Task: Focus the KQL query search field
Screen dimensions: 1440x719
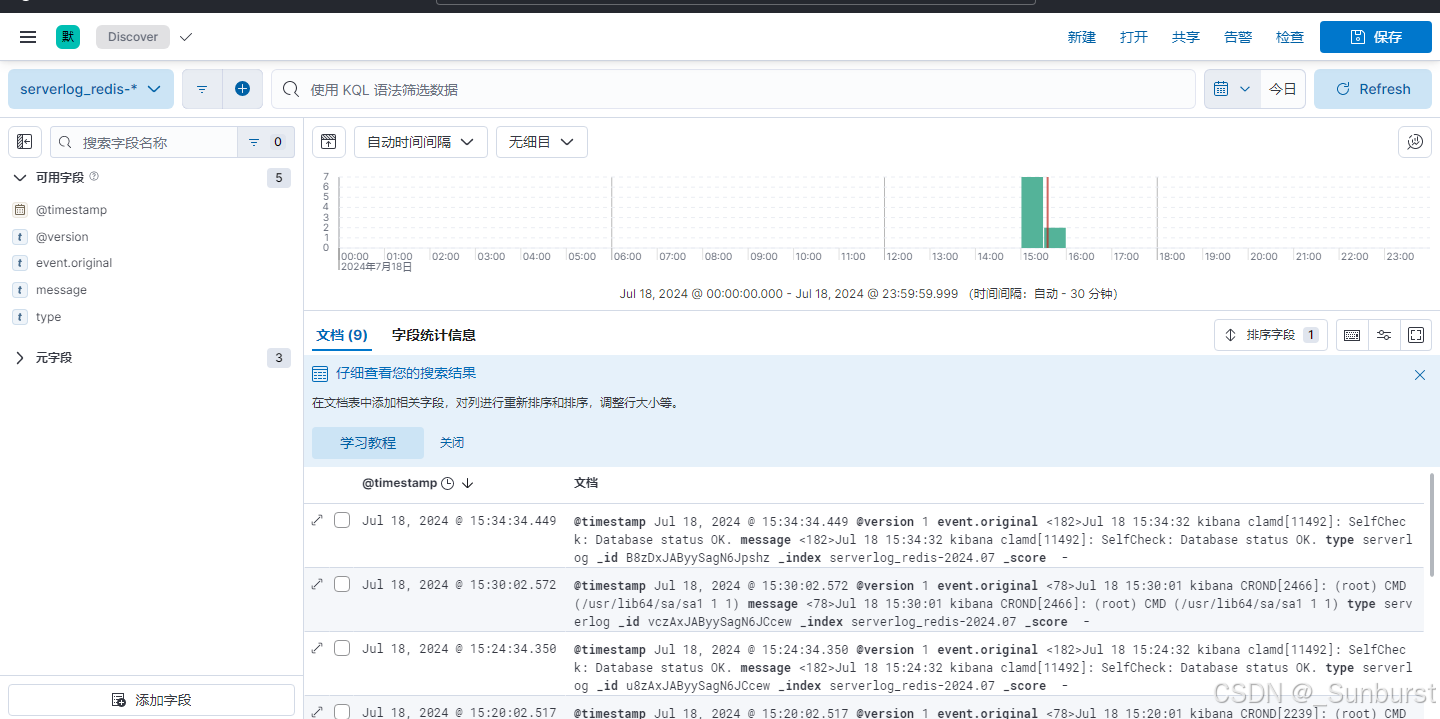Action: tap(733, 89)
